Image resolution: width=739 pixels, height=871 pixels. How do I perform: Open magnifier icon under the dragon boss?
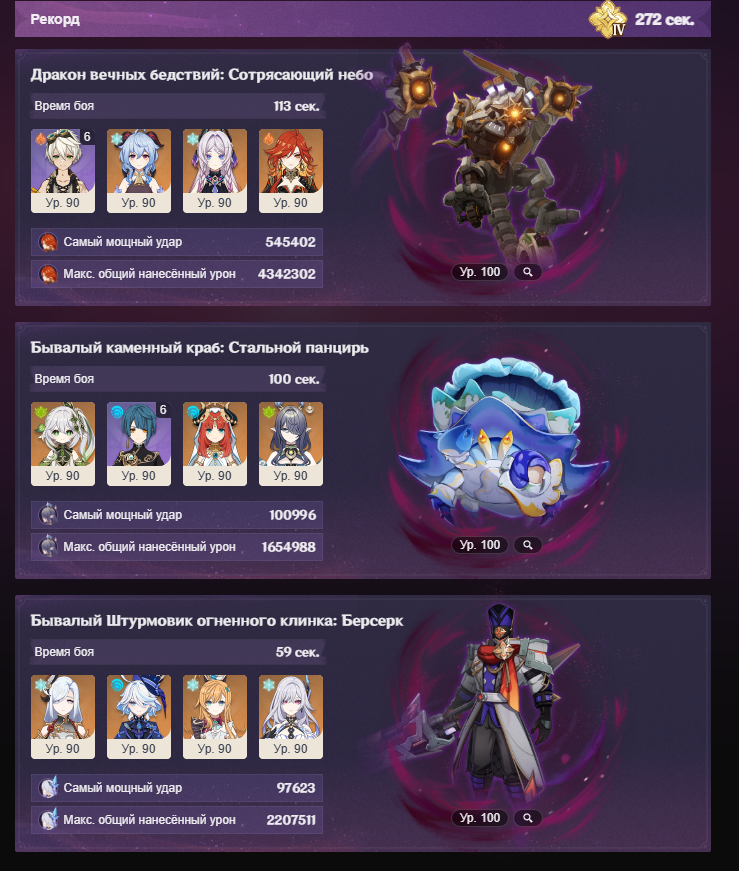(528, 272)
